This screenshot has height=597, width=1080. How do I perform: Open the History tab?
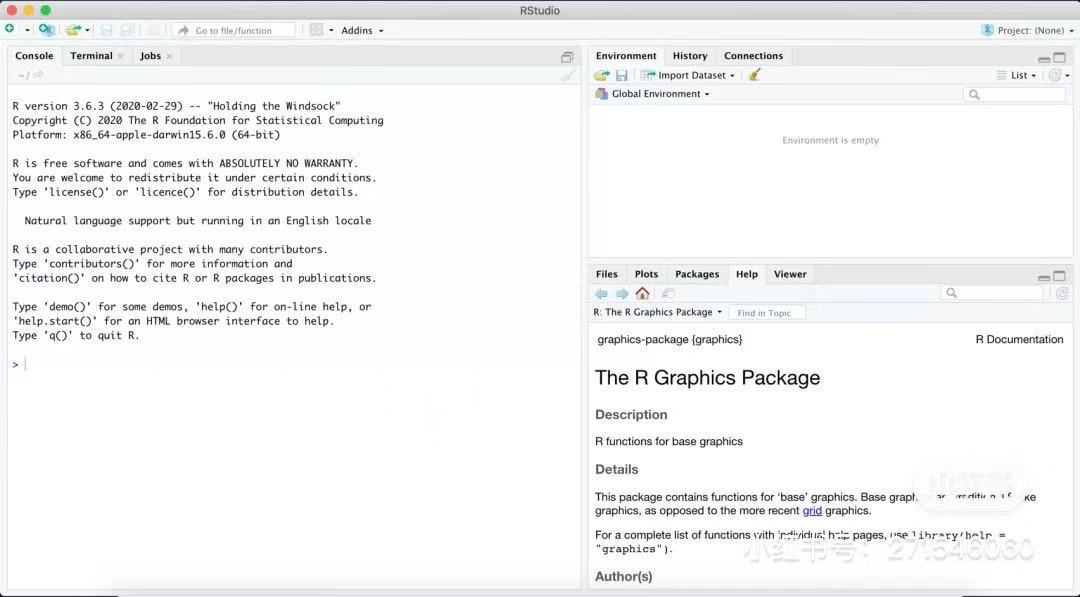(x=690, y=56)
